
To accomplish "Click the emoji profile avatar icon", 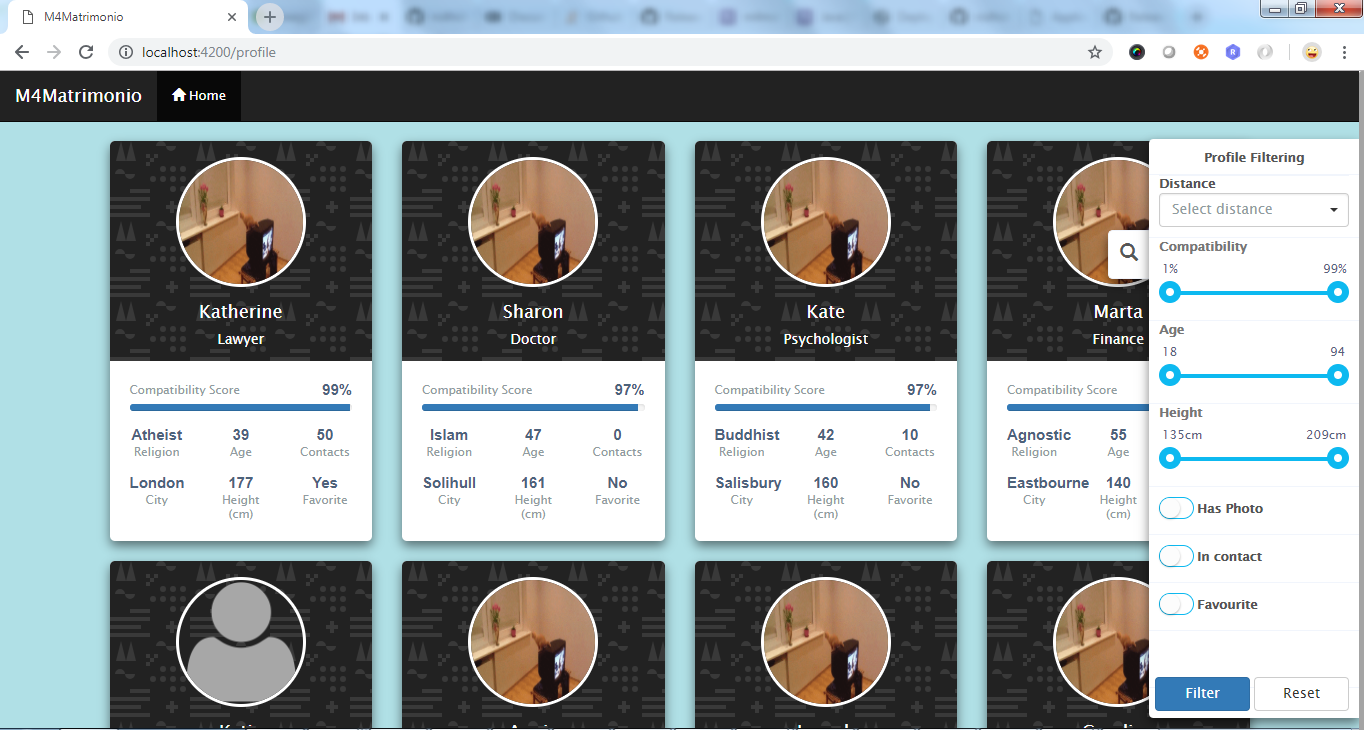I will pos(1312,52).
